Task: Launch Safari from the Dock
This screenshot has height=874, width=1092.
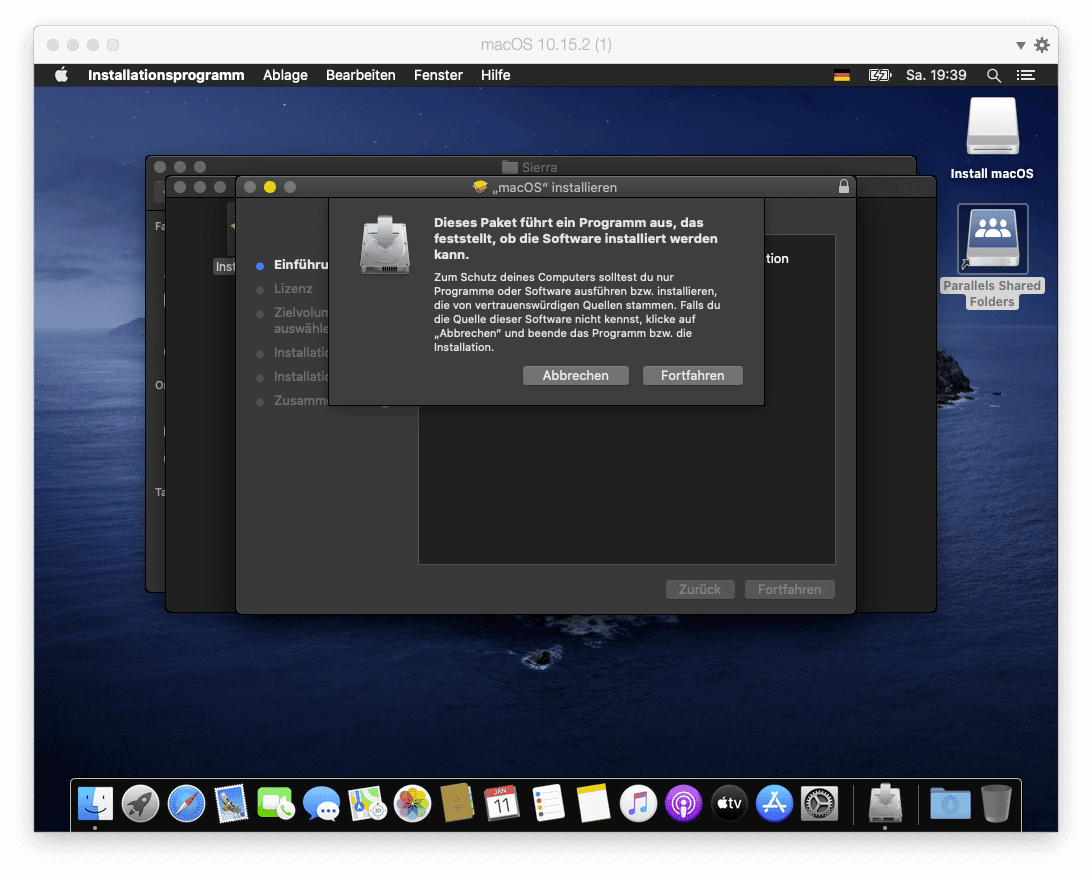Action: (186, 803)
